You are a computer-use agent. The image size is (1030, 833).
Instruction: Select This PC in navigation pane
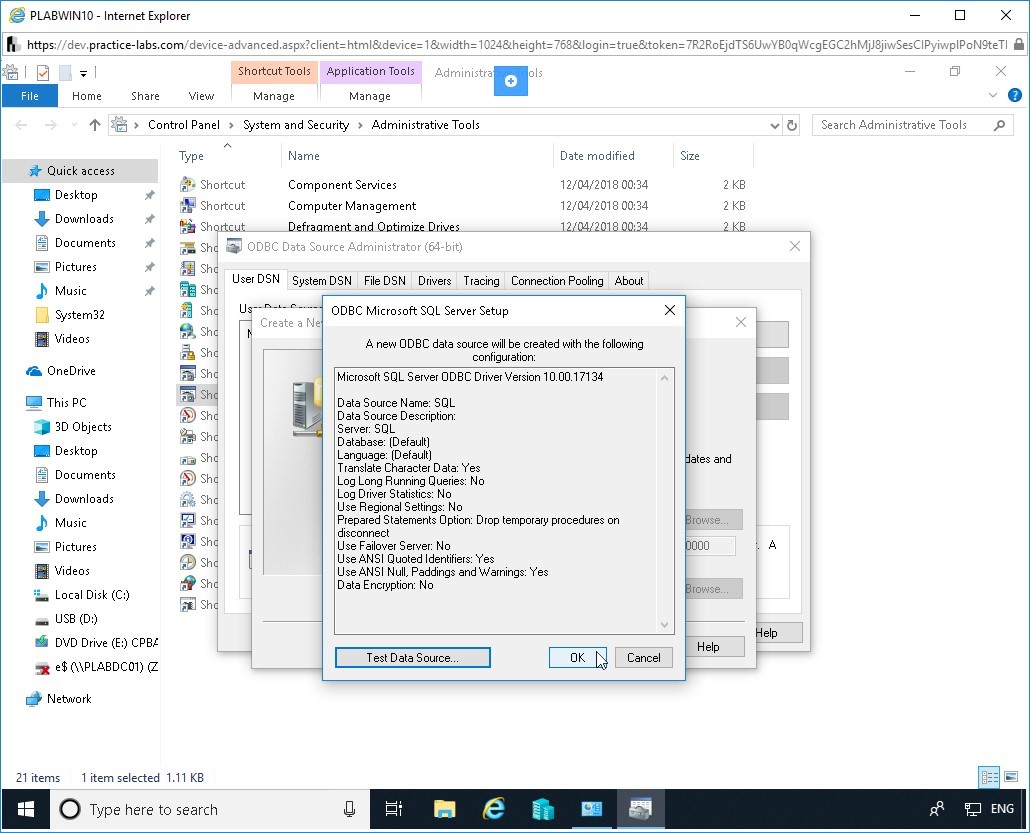[66, 403]
